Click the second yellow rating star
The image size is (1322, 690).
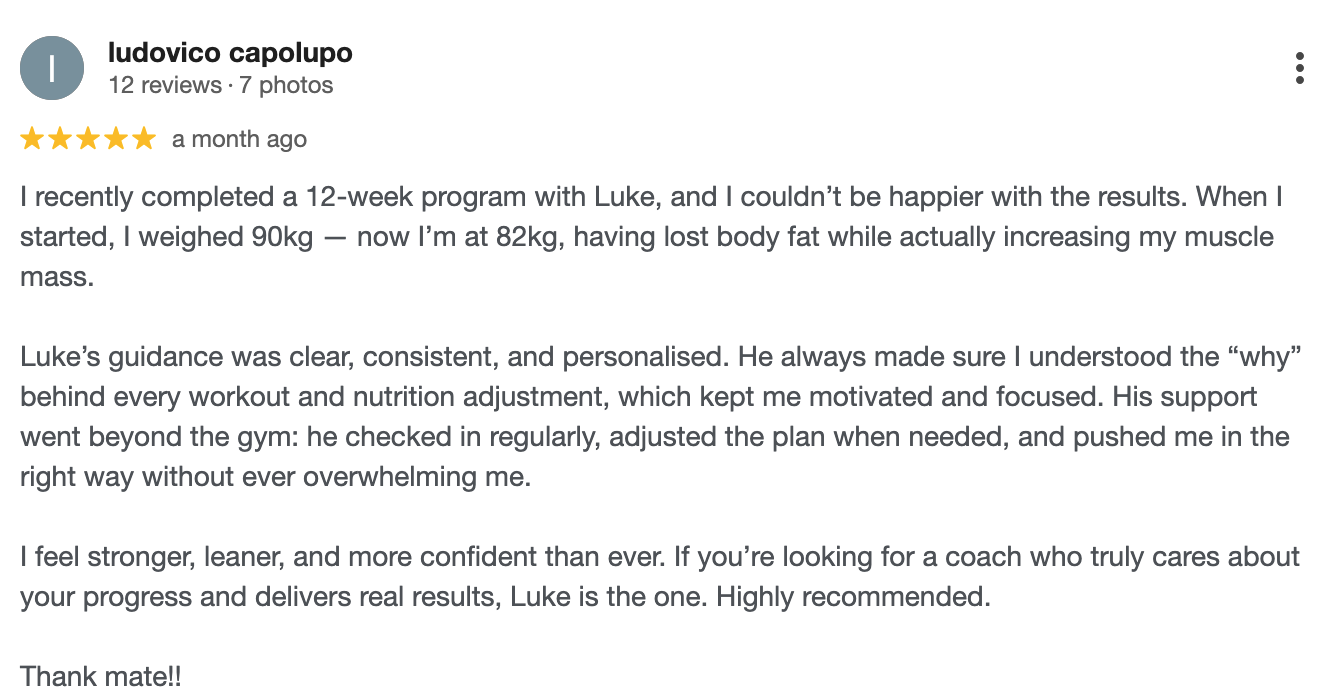point(60,139)
